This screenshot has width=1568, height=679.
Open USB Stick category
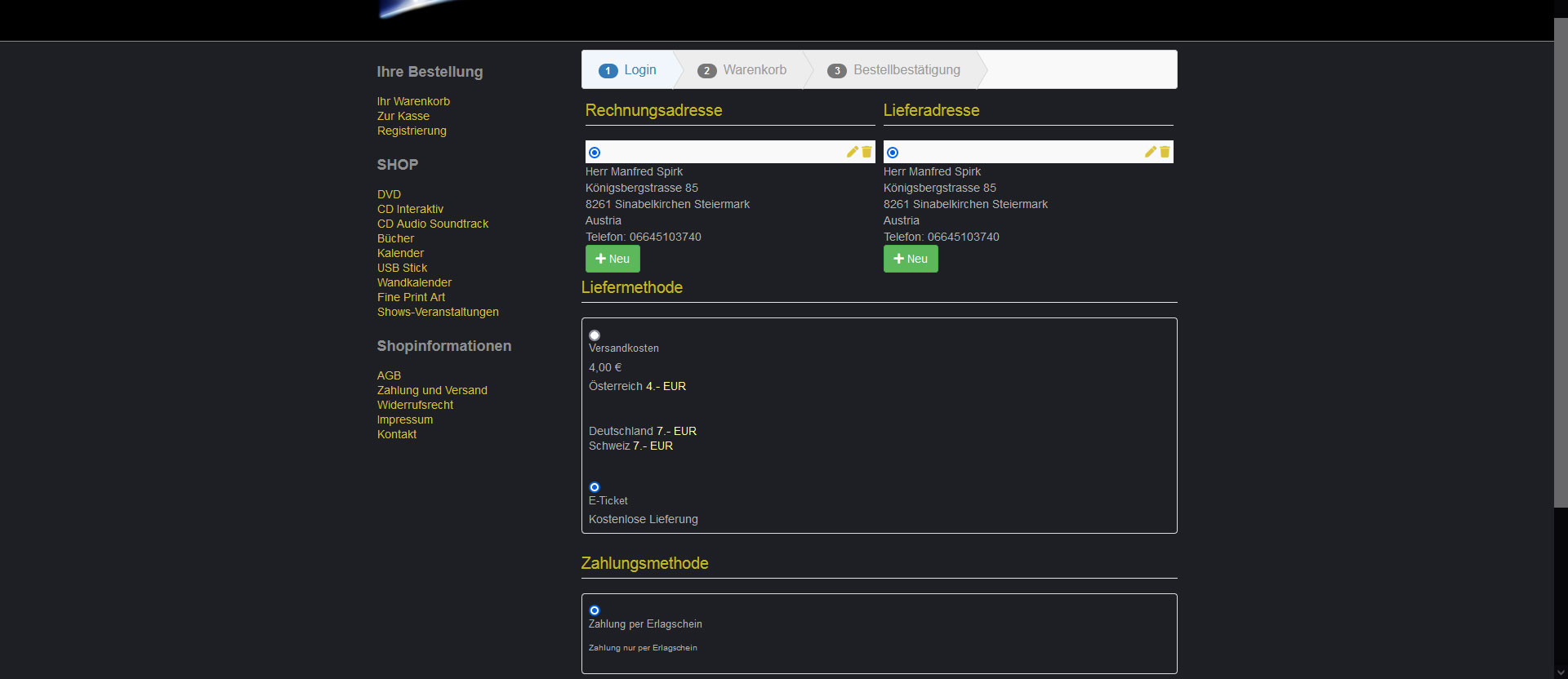tap(402, 268)
